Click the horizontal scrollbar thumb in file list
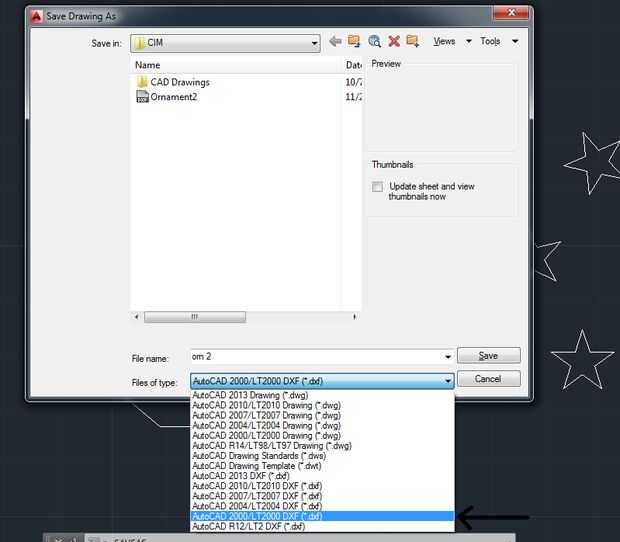The width and height of the screenshot is (620, 542). [x=195, y=317]
